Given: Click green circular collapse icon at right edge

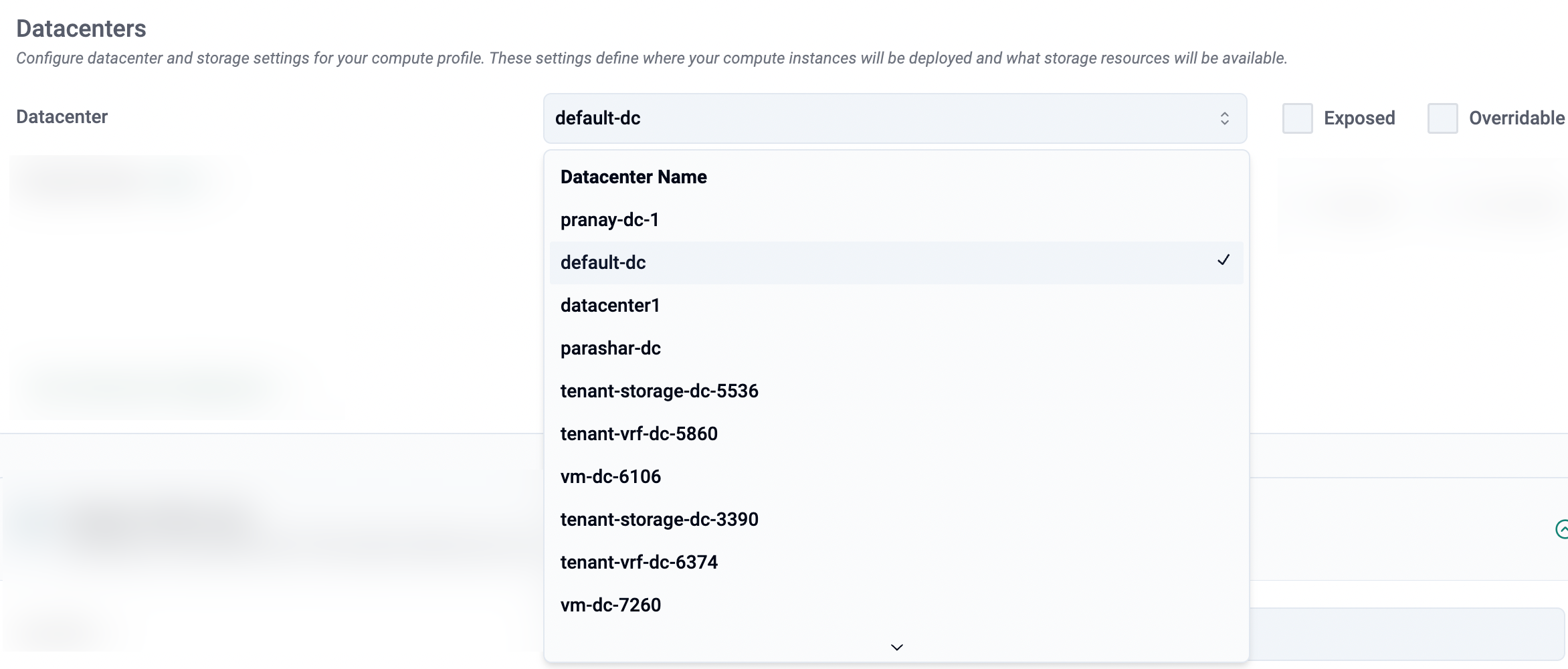Looking at the screenshot, I should tap(1561, 529).
